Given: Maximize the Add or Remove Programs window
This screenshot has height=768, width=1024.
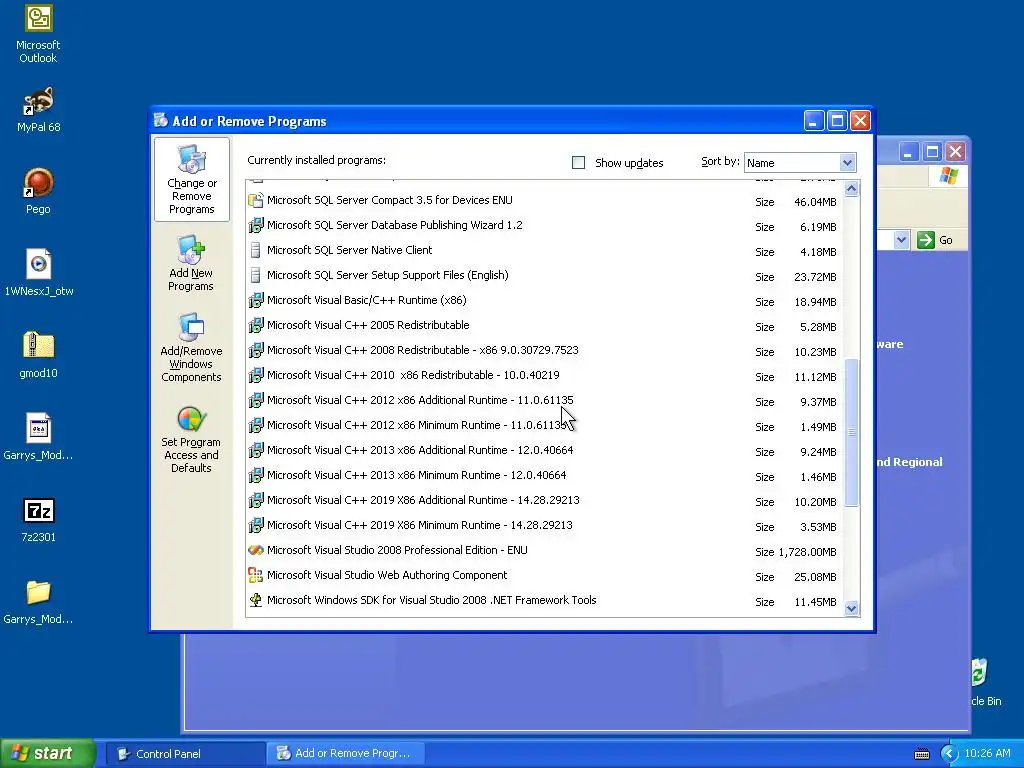Looking at the screenshot, I should click(837, 121).
